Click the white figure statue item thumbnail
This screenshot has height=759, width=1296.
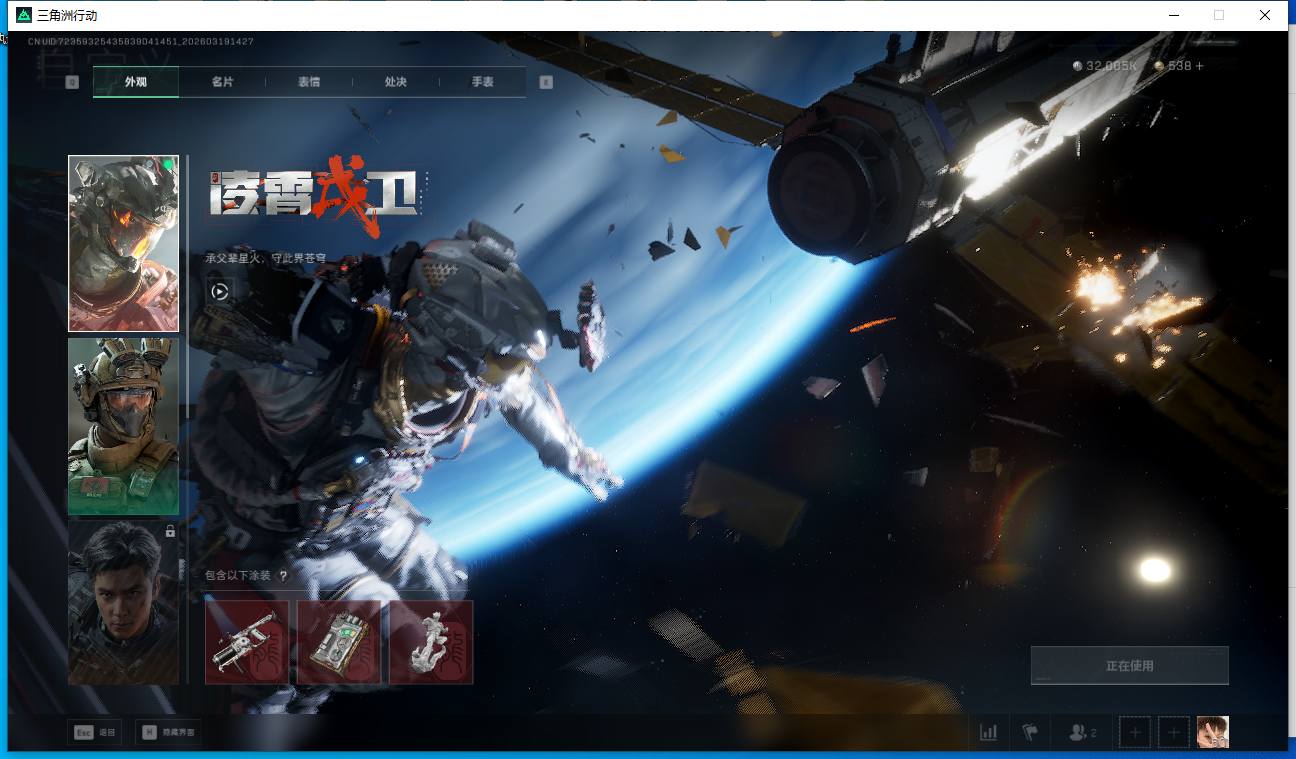point(431,642)
